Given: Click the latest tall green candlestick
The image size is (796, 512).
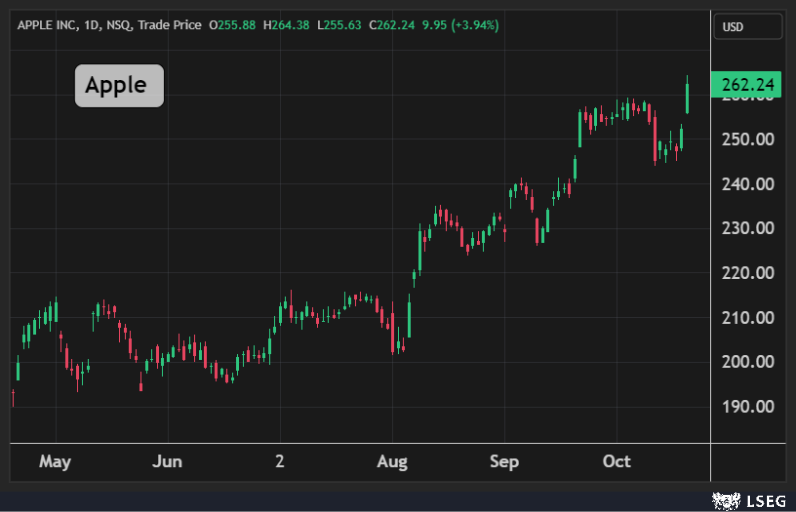Looking at the screenshot, I should [687, 98].
